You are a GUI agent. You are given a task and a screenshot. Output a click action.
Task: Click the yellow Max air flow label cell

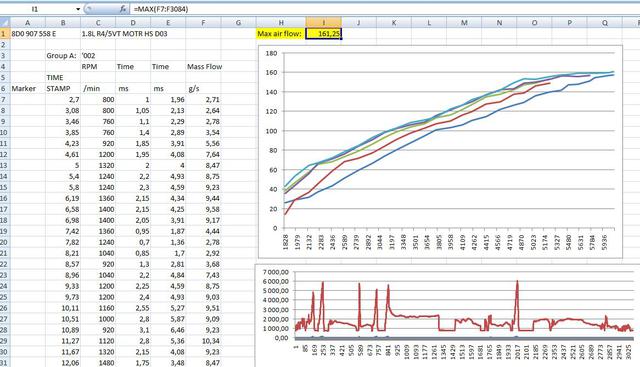point(281,34)
